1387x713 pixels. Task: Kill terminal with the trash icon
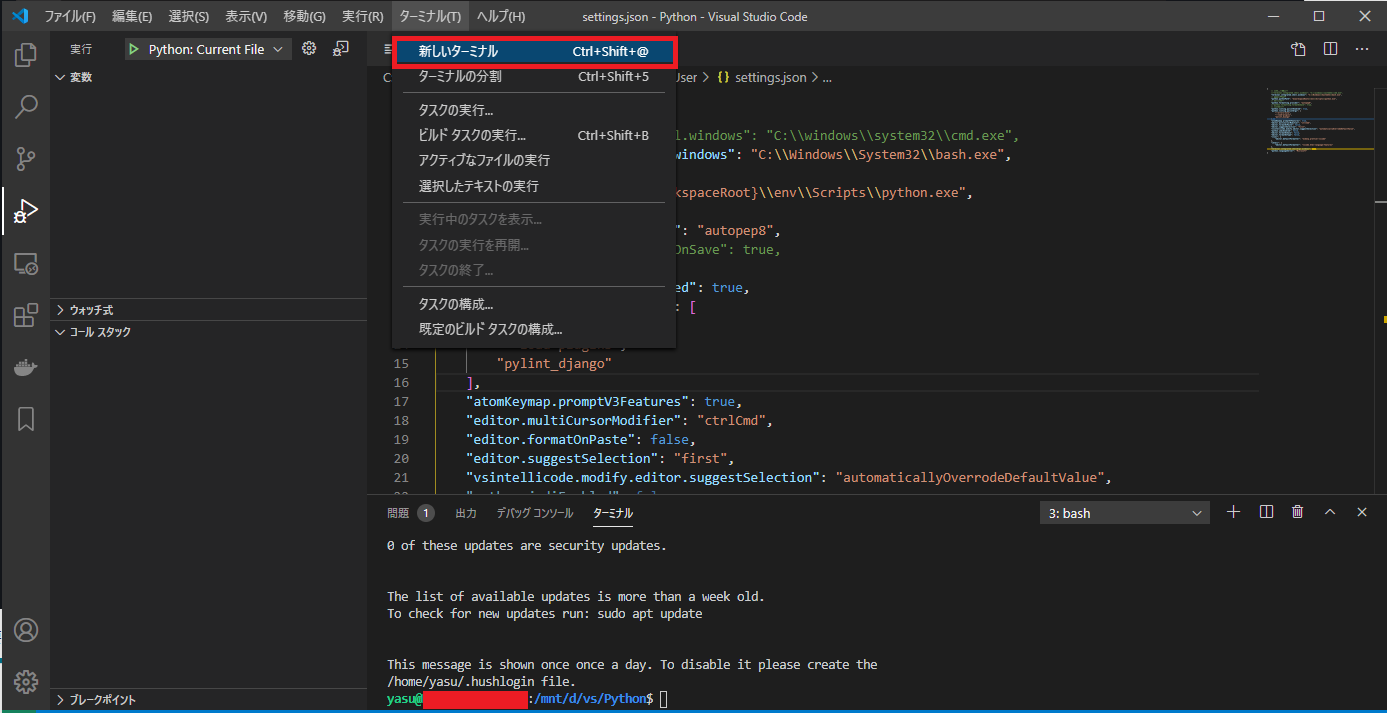pyautogui.click(x=1297, y=512)
